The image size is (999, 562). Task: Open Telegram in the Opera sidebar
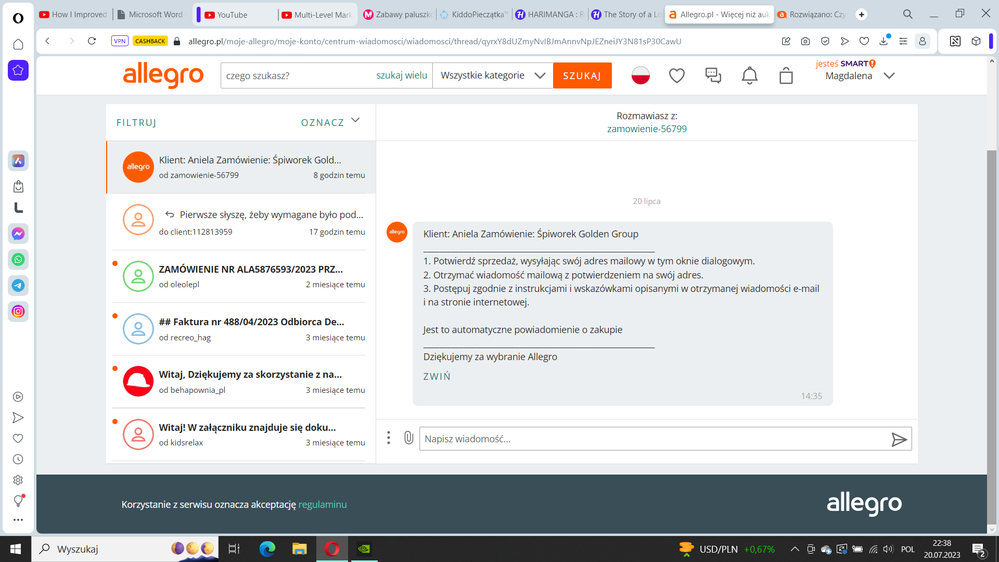pos(18,285)
